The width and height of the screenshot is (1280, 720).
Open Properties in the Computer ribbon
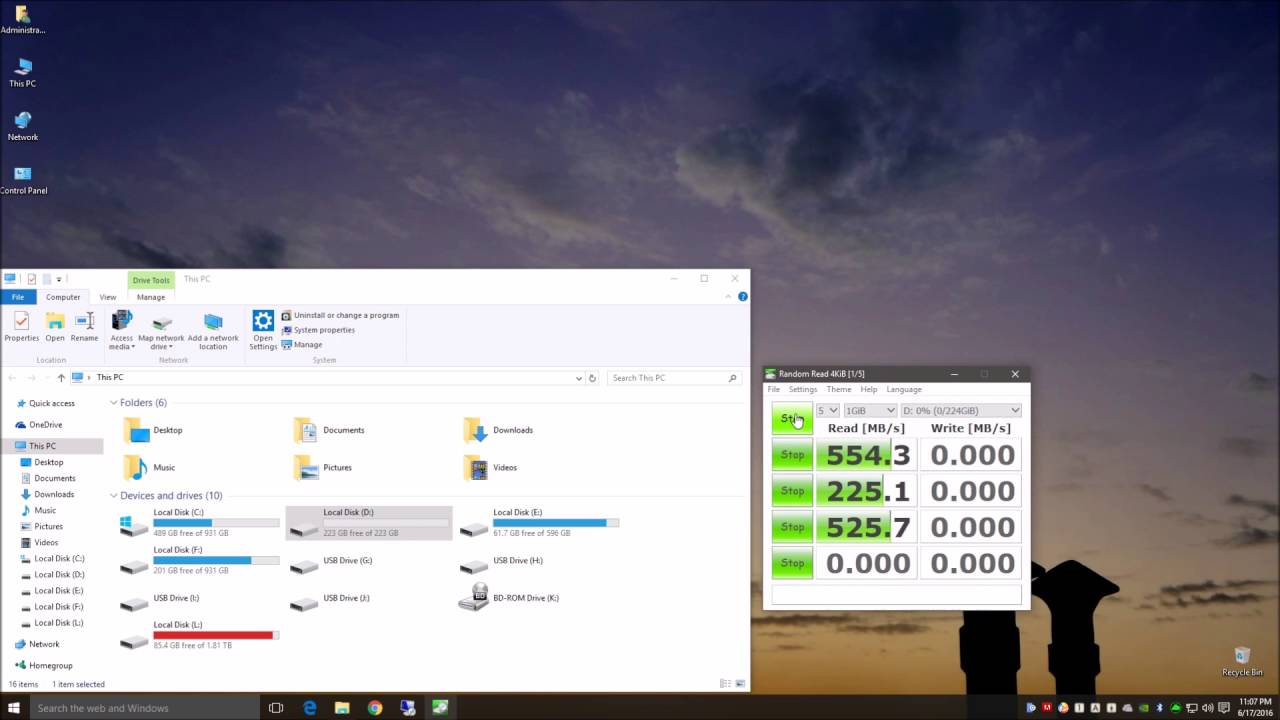click(x=21, y=327)
